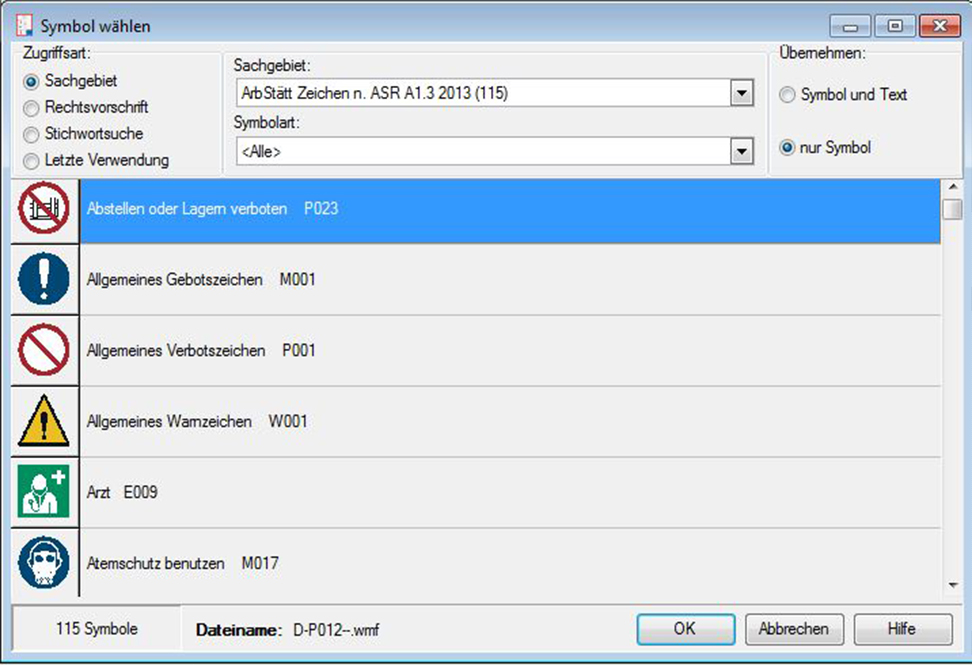Enable the Stichwortsuche radio button
Screen dimensions: 972x665
tap(32, 134)
